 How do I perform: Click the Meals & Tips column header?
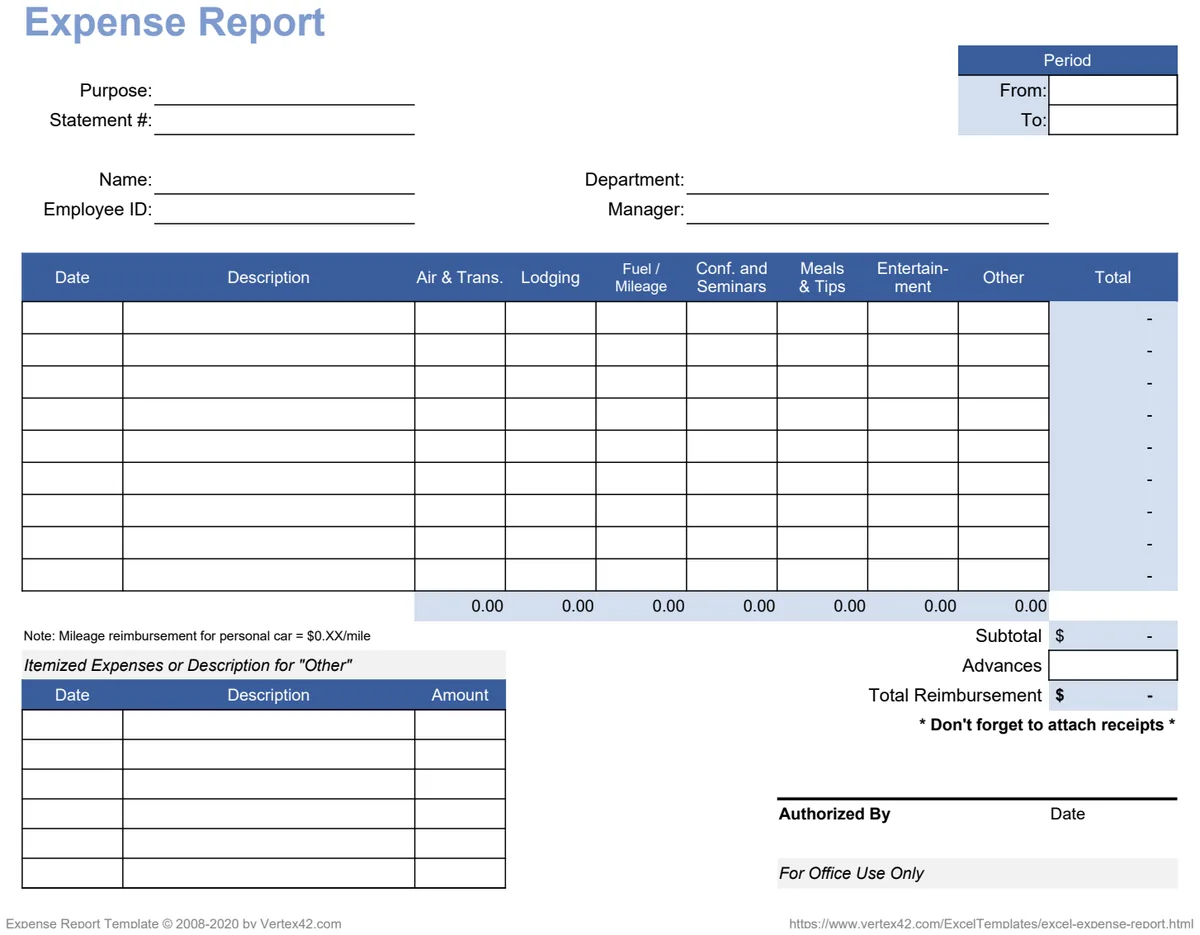pos(822,277)
